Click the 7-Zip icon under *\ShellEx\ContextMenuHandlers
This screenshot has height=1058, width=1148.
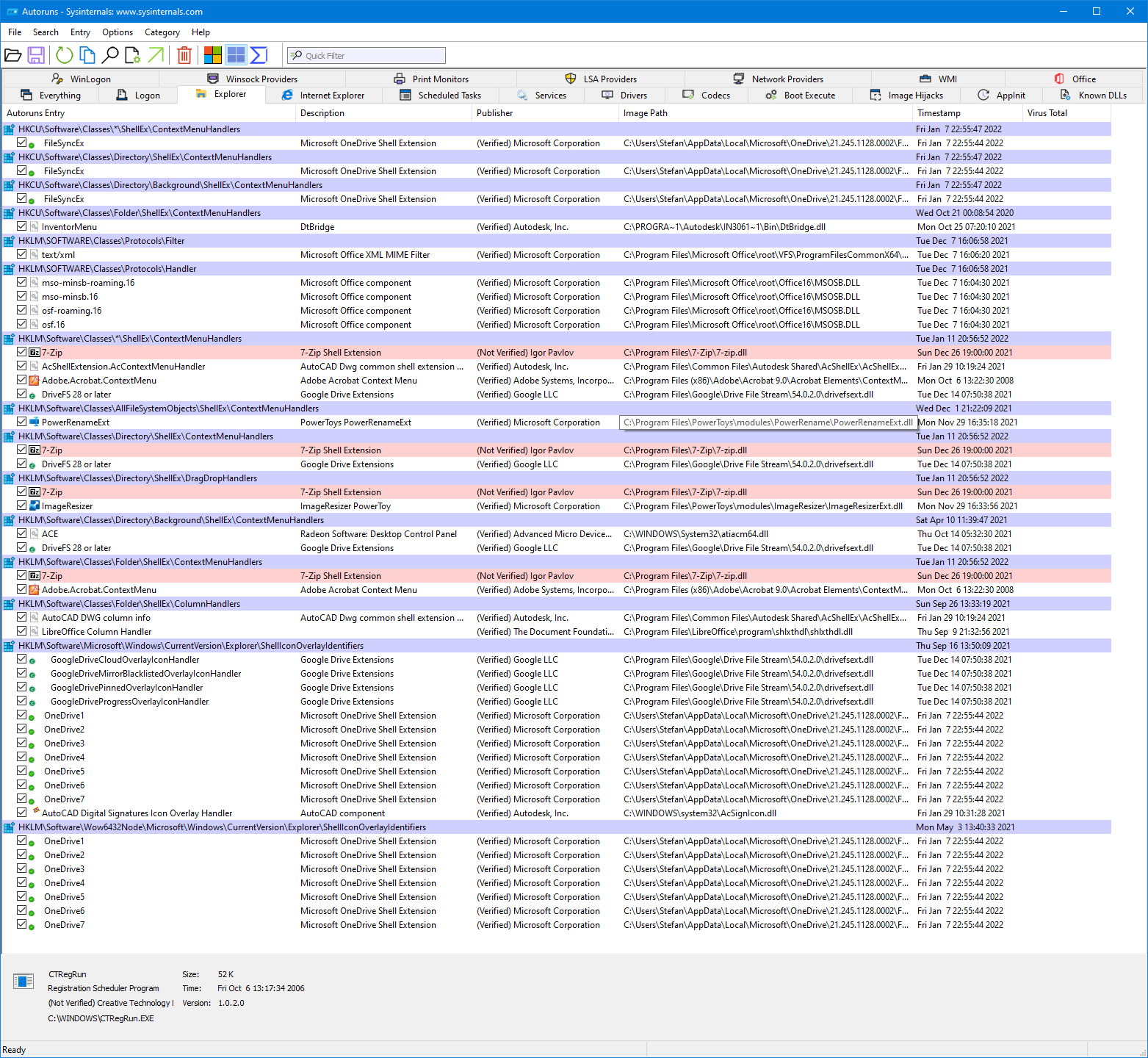[35, 353]
